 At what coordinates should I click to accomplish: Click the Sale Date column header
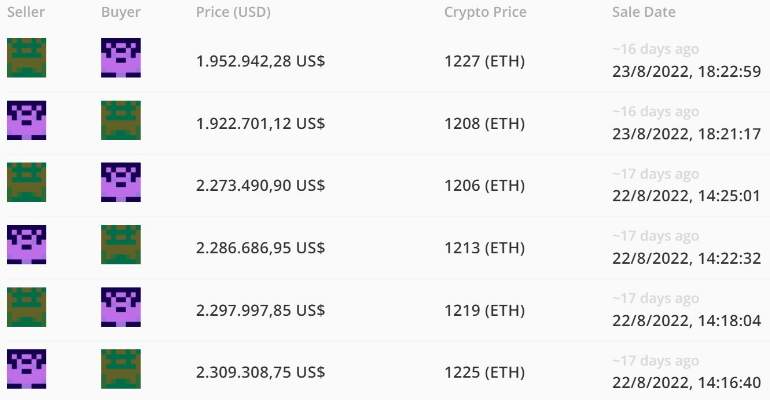click(644, 12)
